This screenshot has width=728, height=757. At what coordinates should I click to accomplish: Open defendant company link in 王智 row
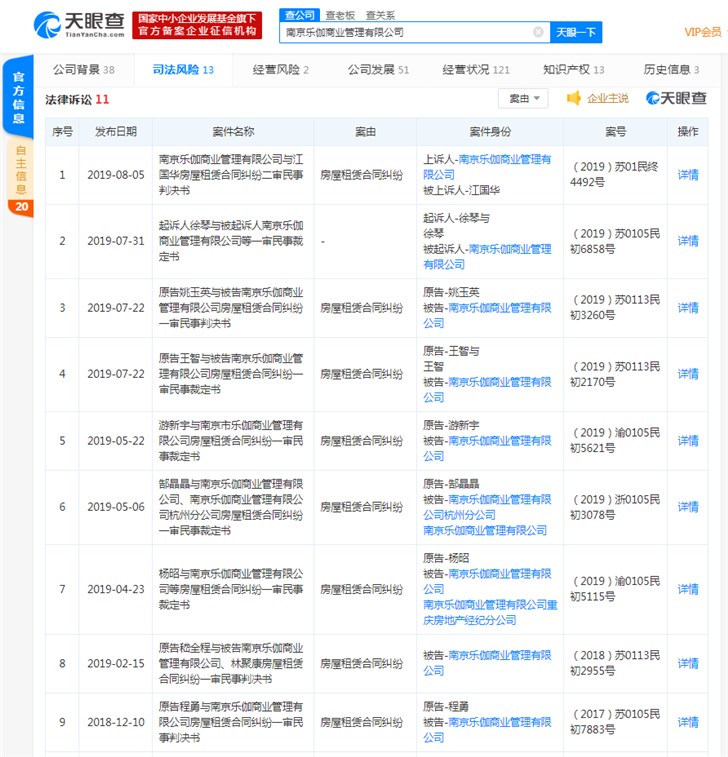pyautogui.click(x=487, y=390)
